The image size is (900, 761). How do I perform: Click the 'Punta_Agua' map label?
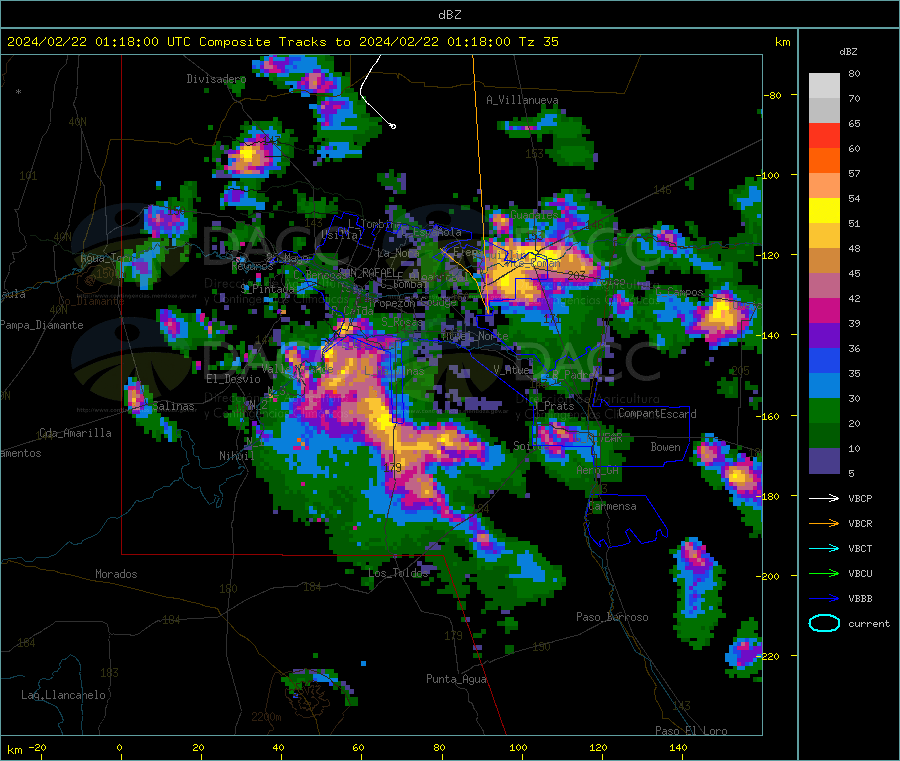tap(456, 679)
